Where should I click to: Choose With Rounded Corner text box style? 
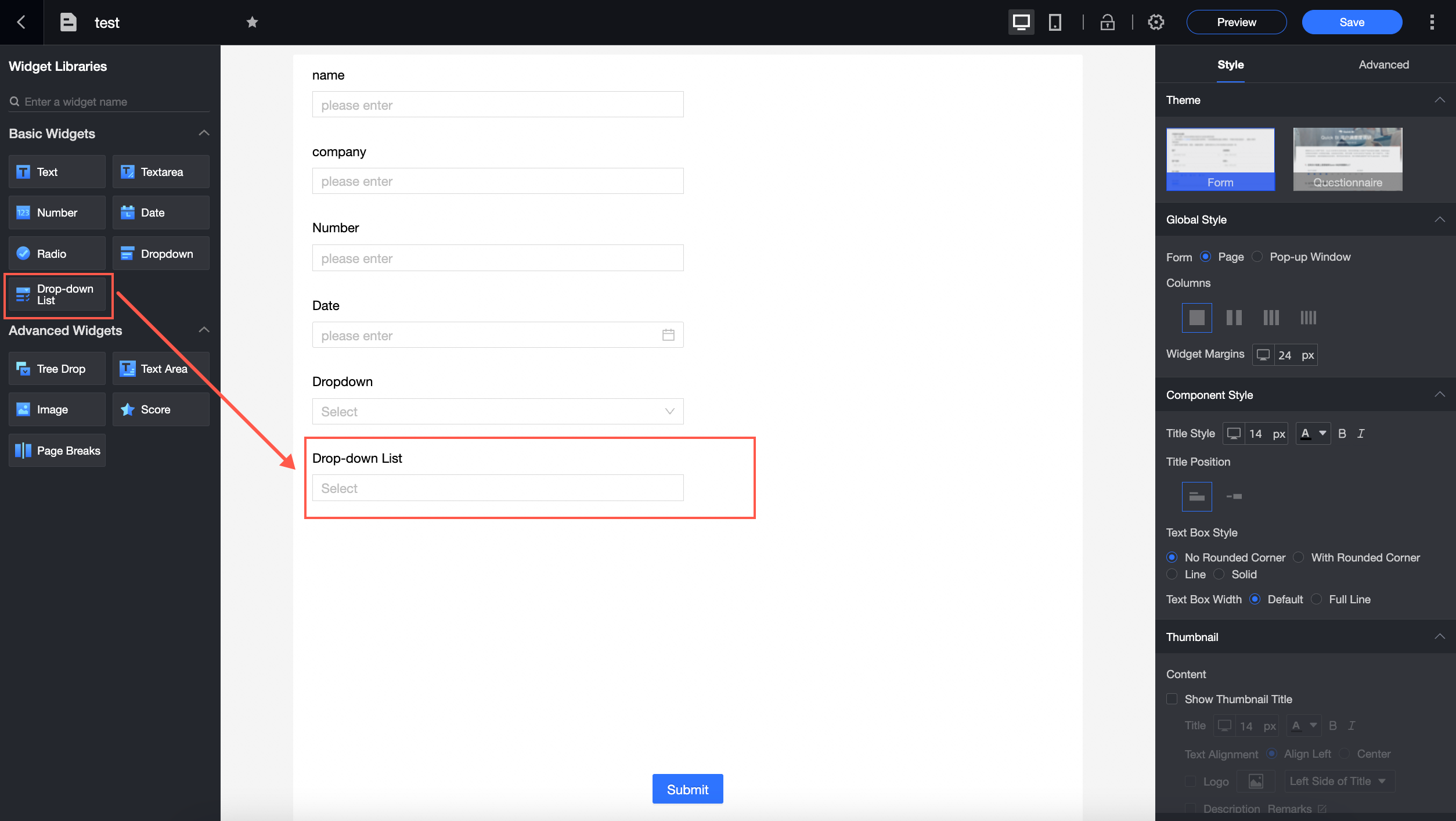pos(1299,557)
